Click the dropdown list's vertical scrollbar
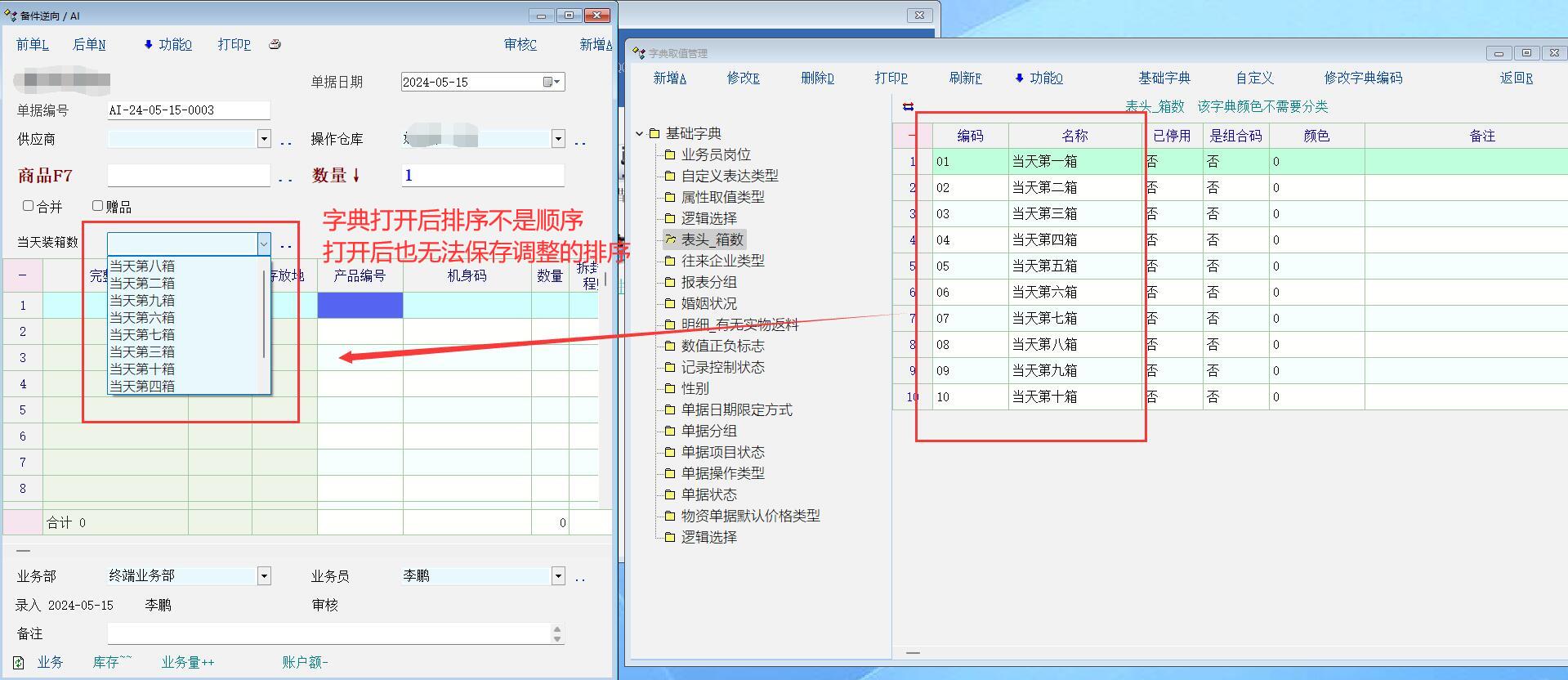Viewport: 1568px width, 680px height. click(264, 315)
